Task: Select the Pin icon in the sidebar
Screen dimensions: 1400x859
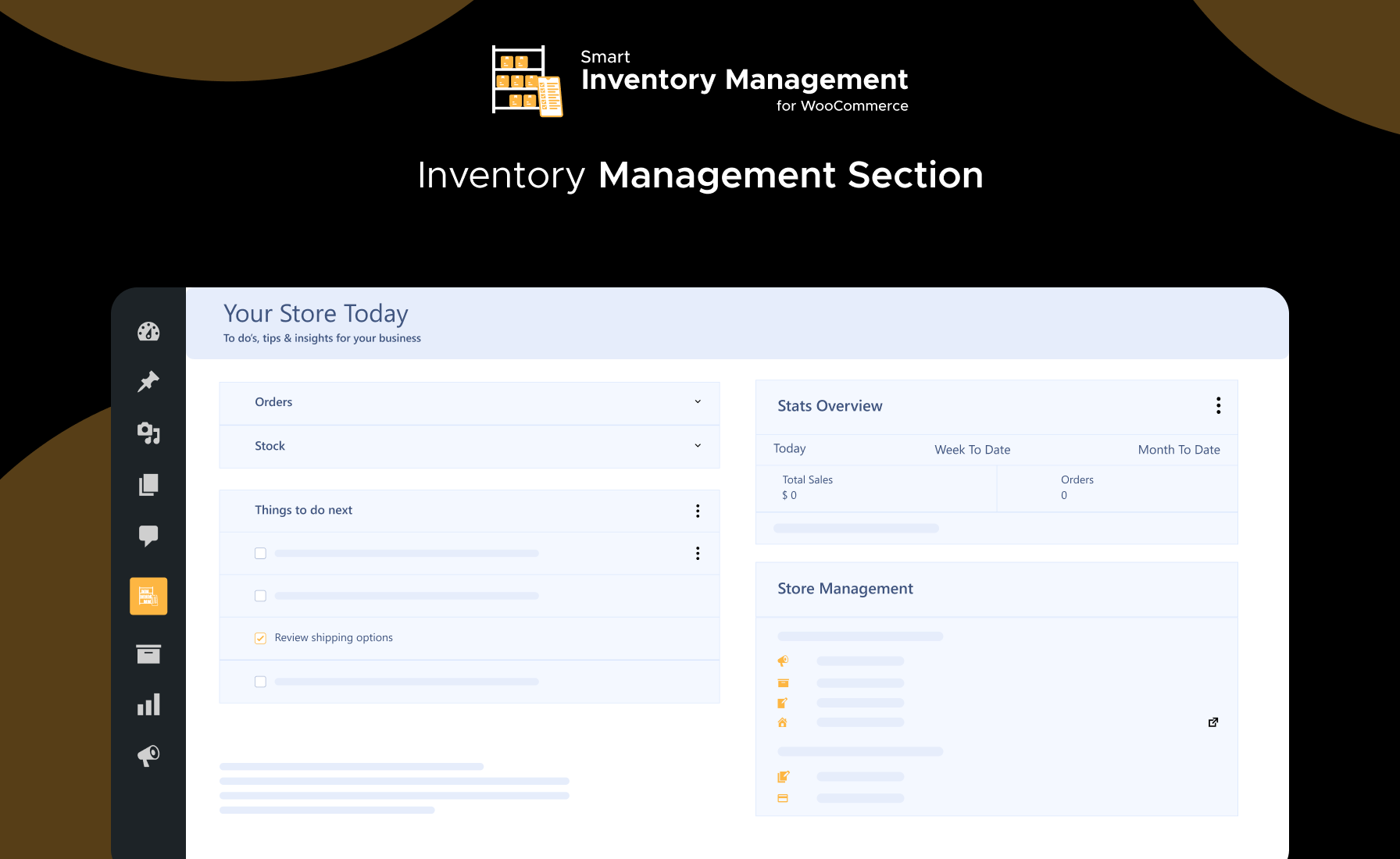Action: (148, 382)
